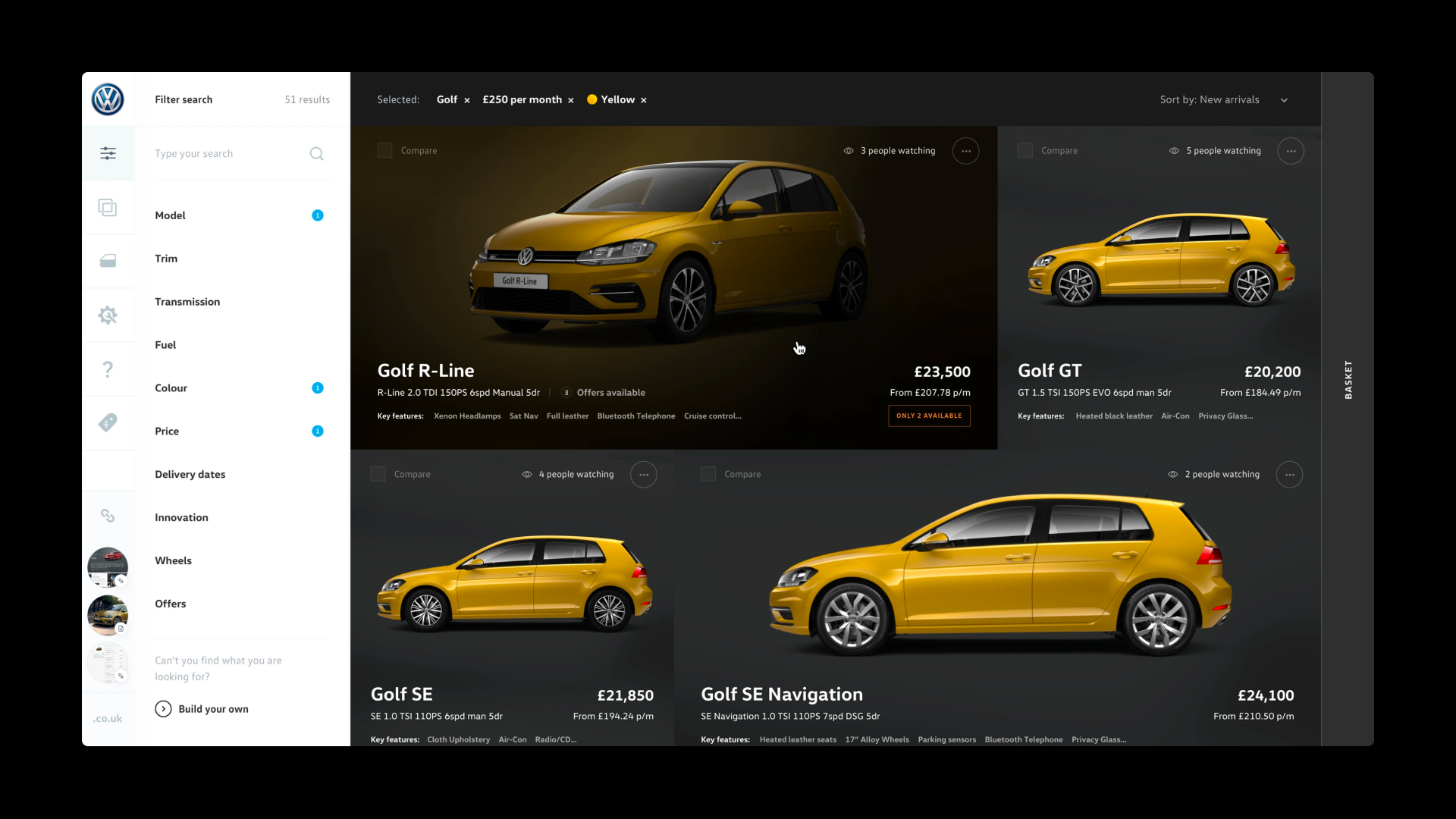Select the car sidebar icon

pos(108,261)
